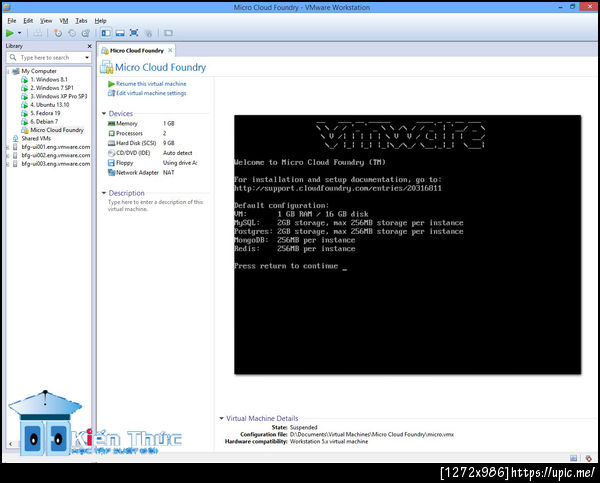This screenshot has height=483, width=600.
Task: Open the File menu
Action: (x=12, y=21)
